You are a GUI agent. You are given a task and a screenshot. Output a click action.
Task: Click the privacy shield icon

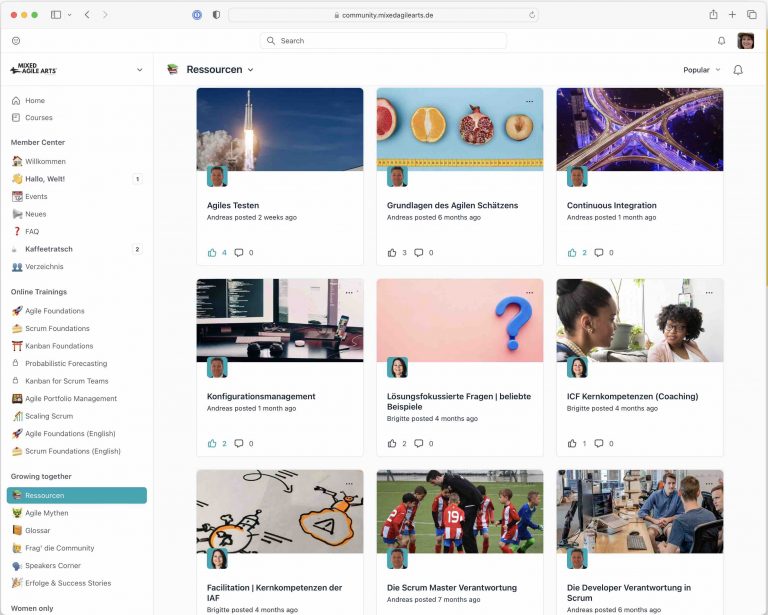(216, 15)
